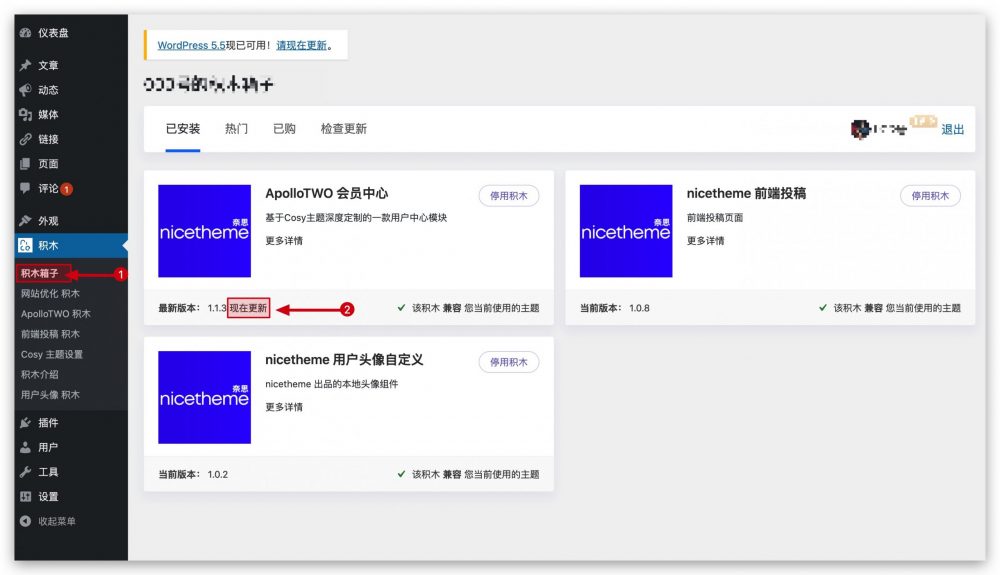This screenshot has height=575, width=1000.
Task: Click the 评论 comment bubble icon
Action: (26, 188)
